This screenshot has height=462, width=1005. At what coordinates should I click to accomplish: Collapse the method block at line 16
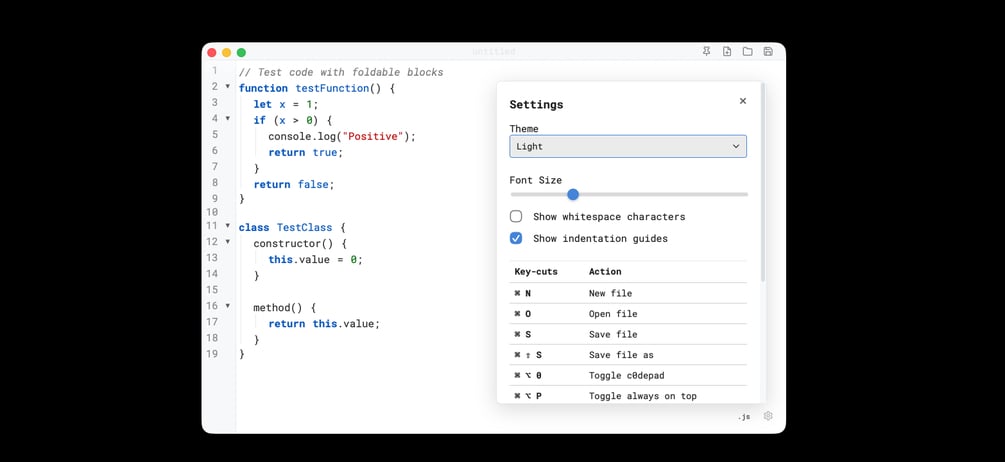point(228,306)
